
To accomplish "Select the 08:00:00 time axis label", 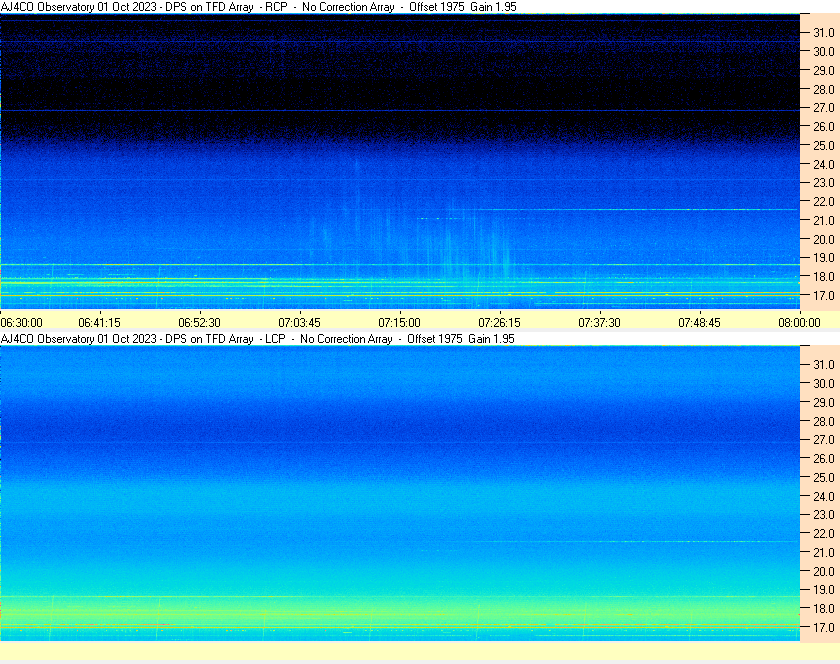I will point(799,323).
